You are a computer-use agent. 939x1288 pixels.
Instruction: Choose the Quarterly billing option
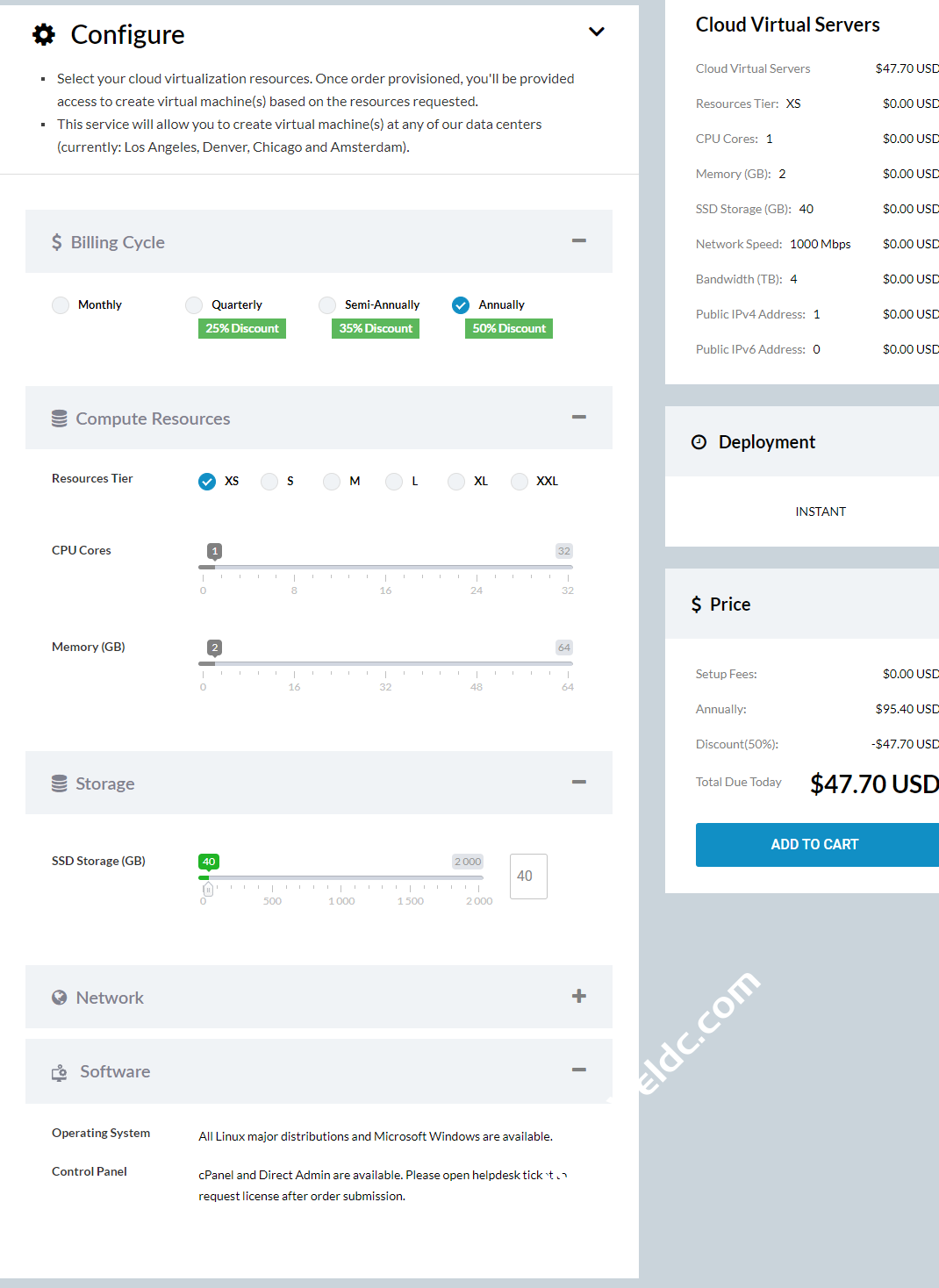(194, 305)
